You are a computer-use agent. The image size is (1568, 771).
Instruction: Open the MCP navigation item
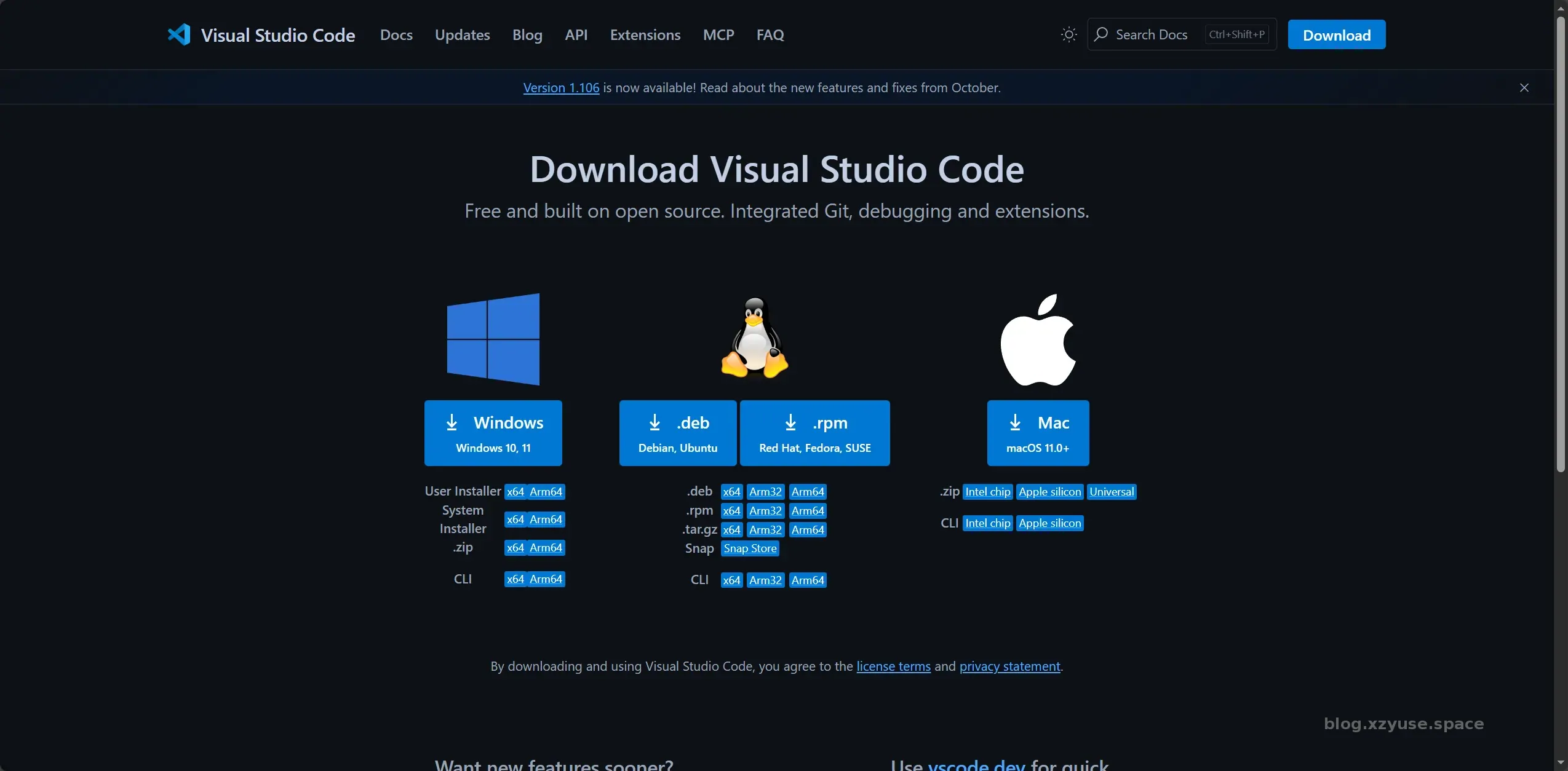pyautogui.click(x=718, y=35)
